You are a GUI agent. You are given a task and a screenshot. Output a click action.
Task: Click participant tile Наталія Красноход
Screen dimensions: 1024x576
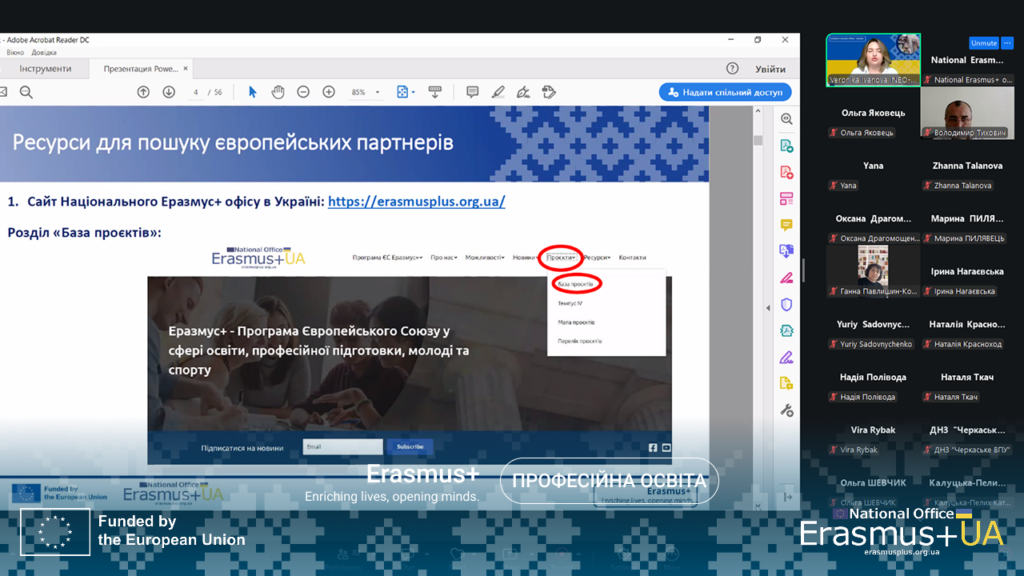point(967,325)
